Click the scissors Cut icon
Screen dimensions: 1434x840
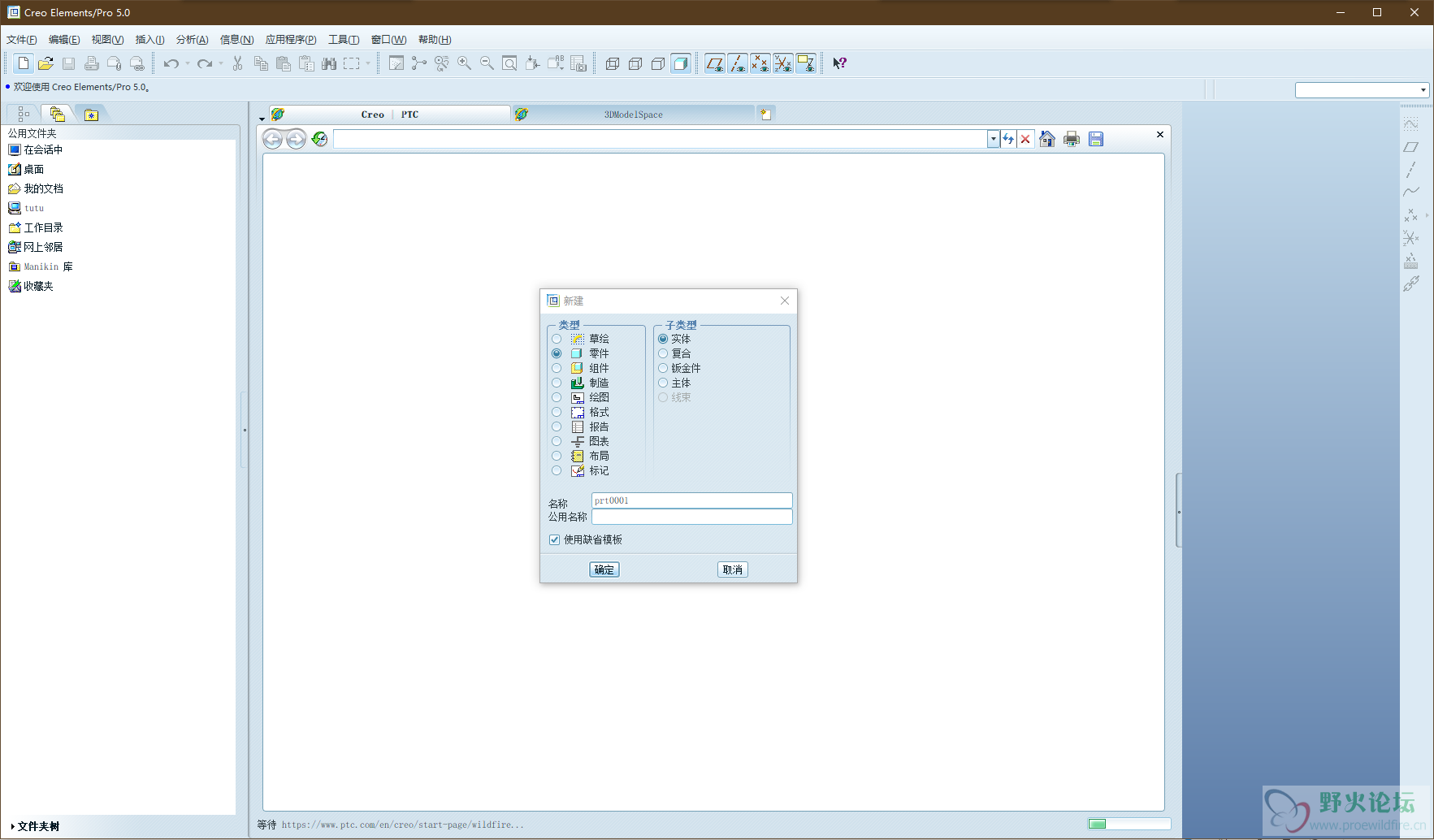238,63
